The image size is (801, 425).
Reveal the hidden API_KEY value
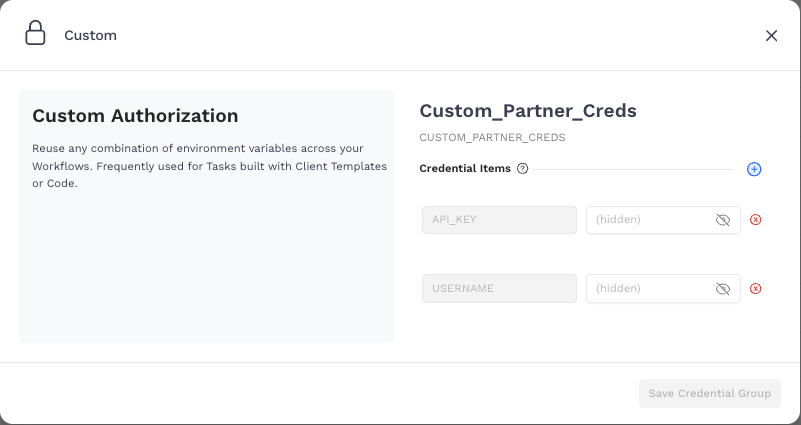723,220
